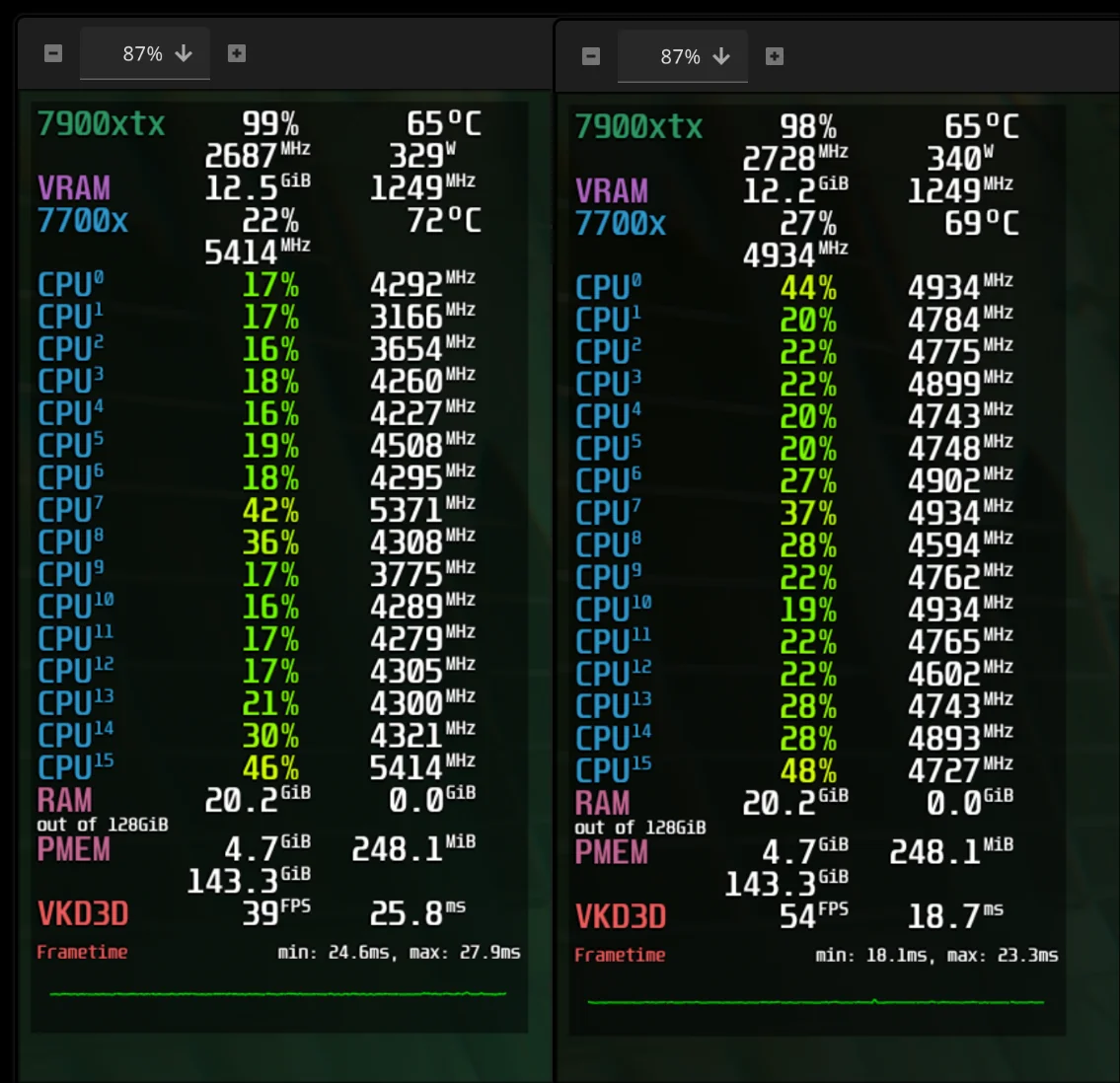Viewport: 1120px width, 1083px height.
Task: Click the left frametime graph line
Action: click(x=278, y=993)
